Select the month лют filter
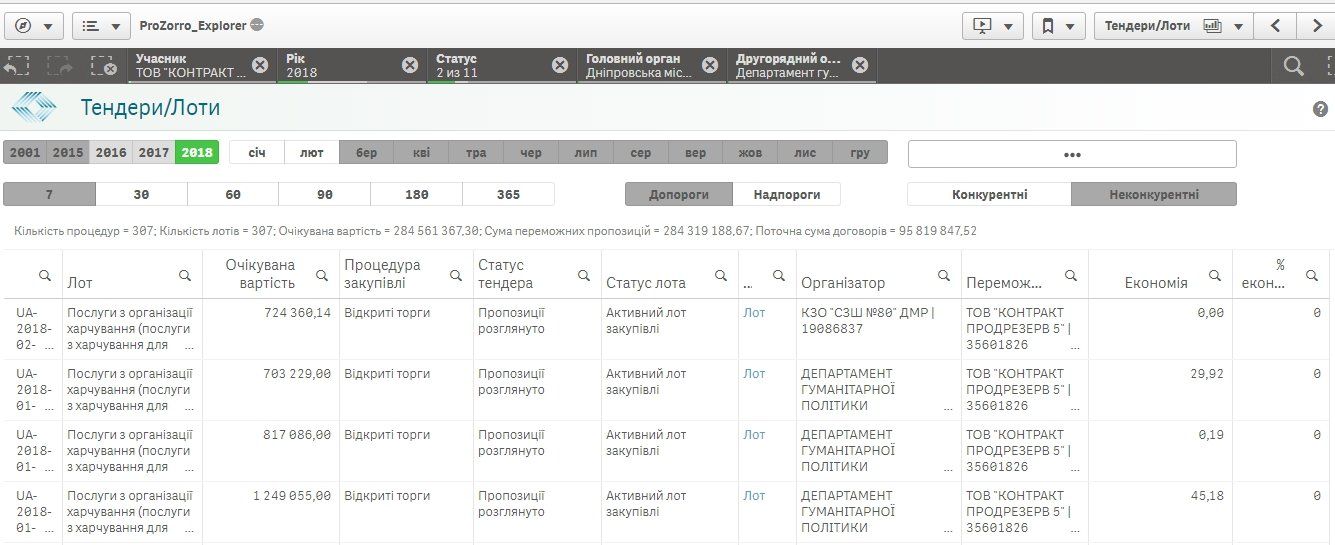 [312, 153]
